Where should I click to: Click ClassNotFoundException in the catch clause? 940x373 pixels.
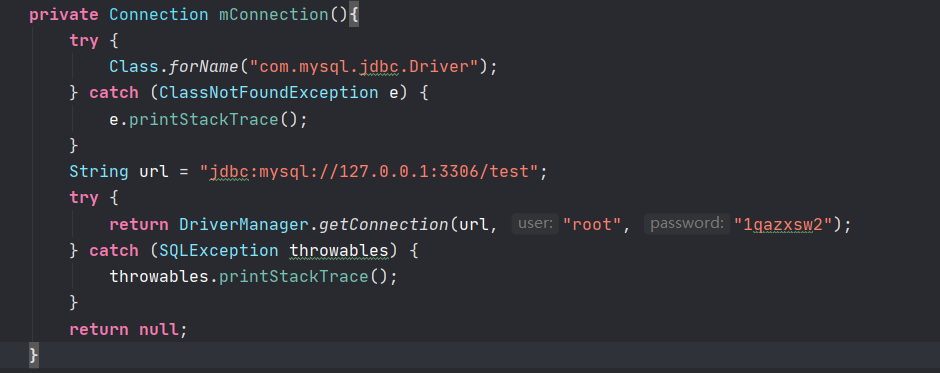269,93
